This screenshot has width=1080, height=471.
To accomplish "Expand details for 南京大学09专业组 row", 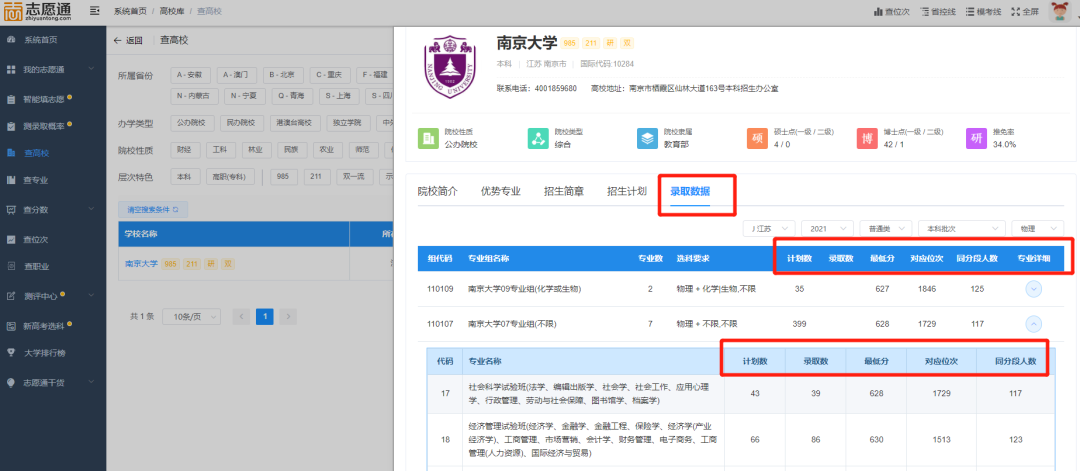I will point(1034,289).
